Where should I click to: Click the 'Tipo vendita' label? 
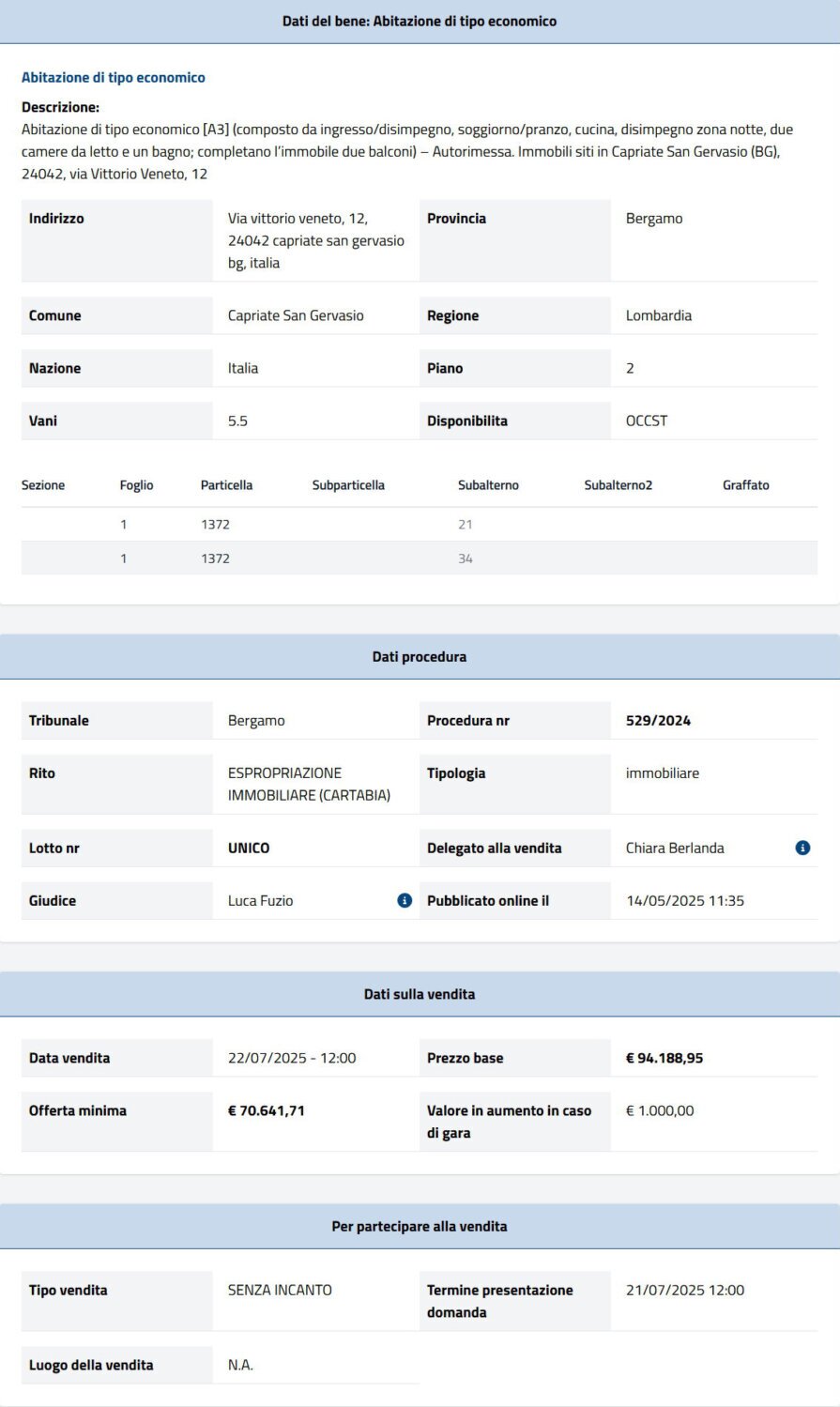click(68, 1290)
